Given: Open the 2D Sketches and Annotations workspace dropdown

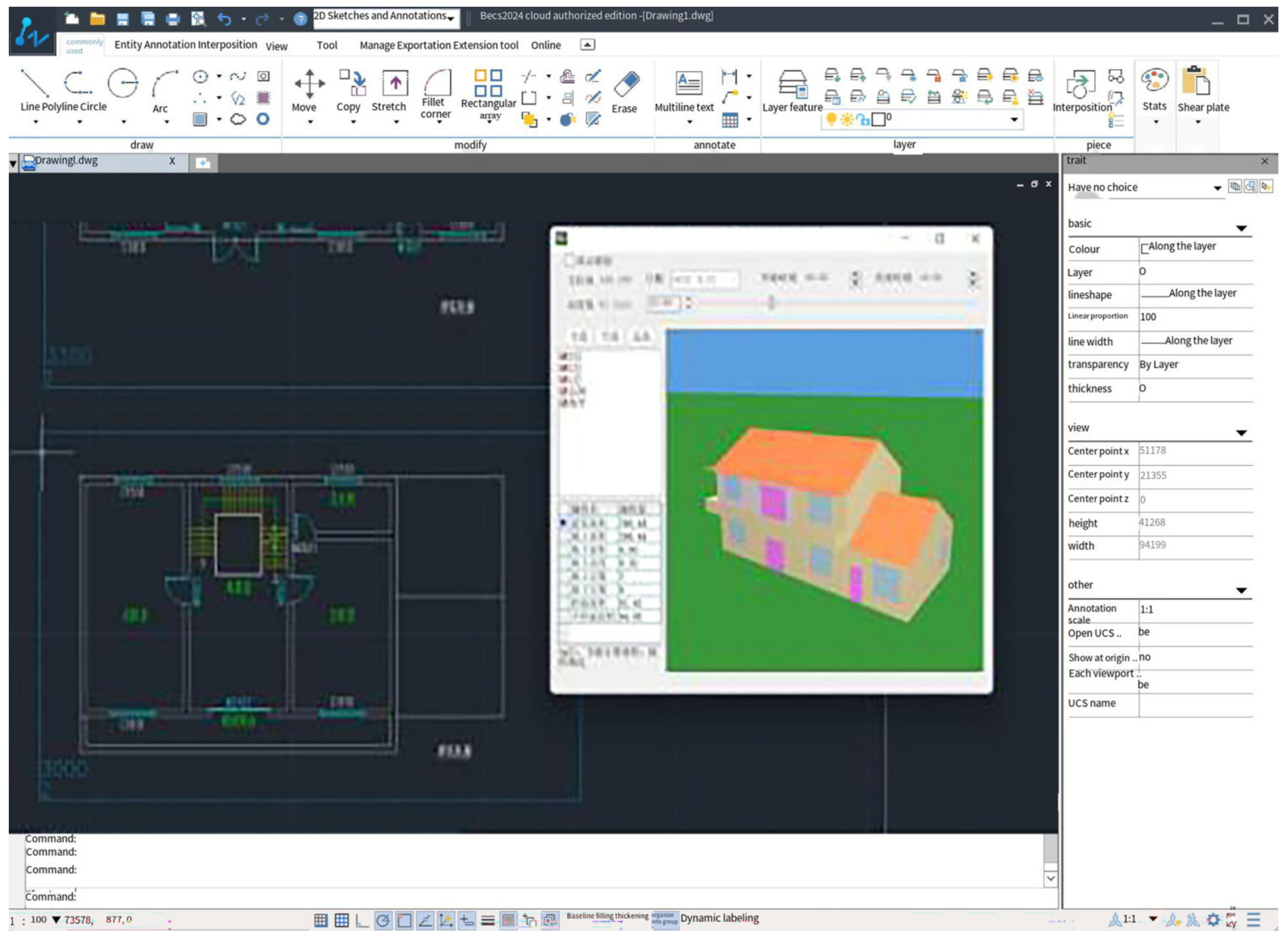Looking at the screenshot, I should (x=451, y=18).
